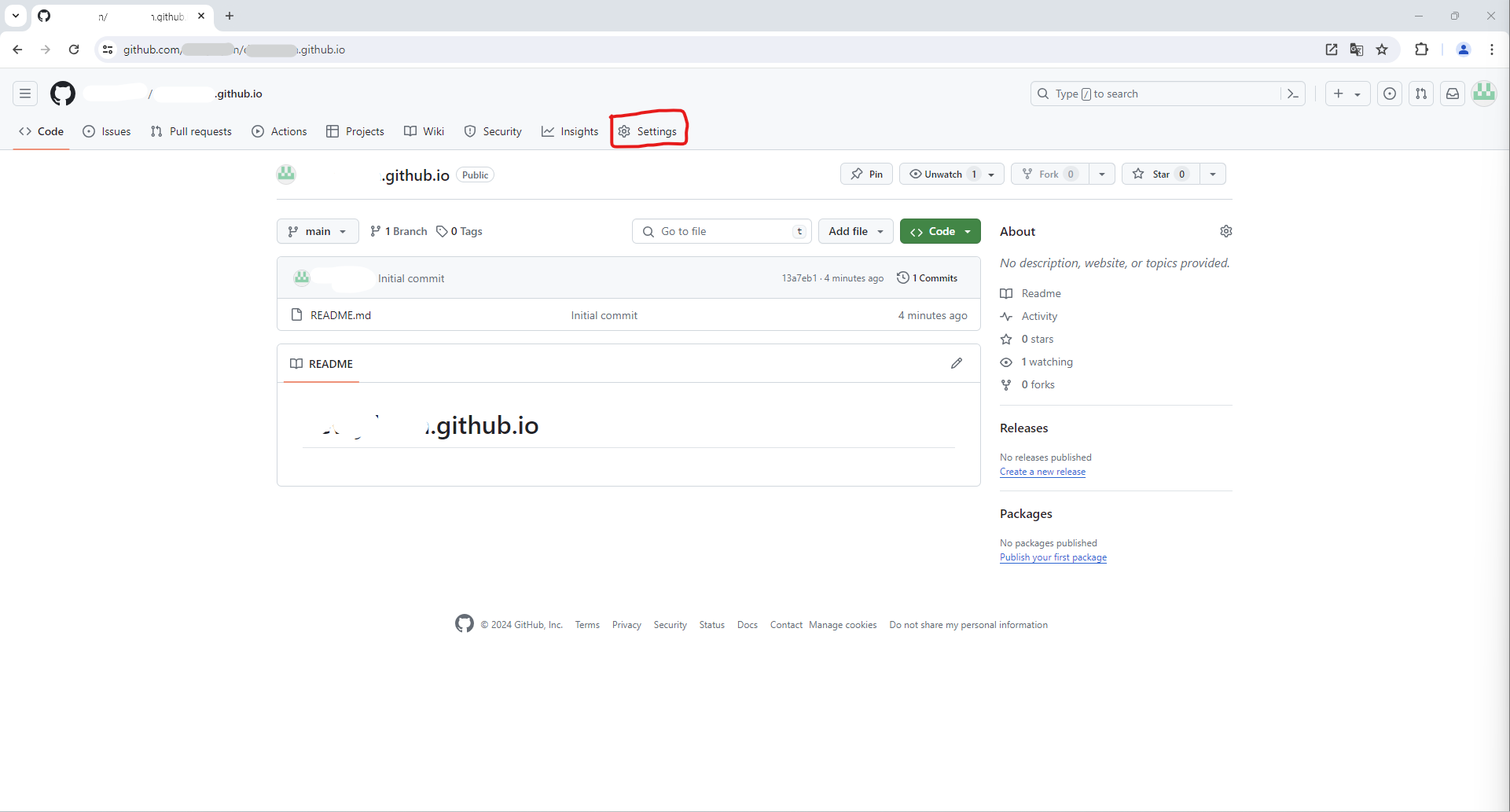Image resolution: width=1510 pixels, height=812 pixels.
Task: Open commit 13a7eb1
Action: tap(799, 278)
